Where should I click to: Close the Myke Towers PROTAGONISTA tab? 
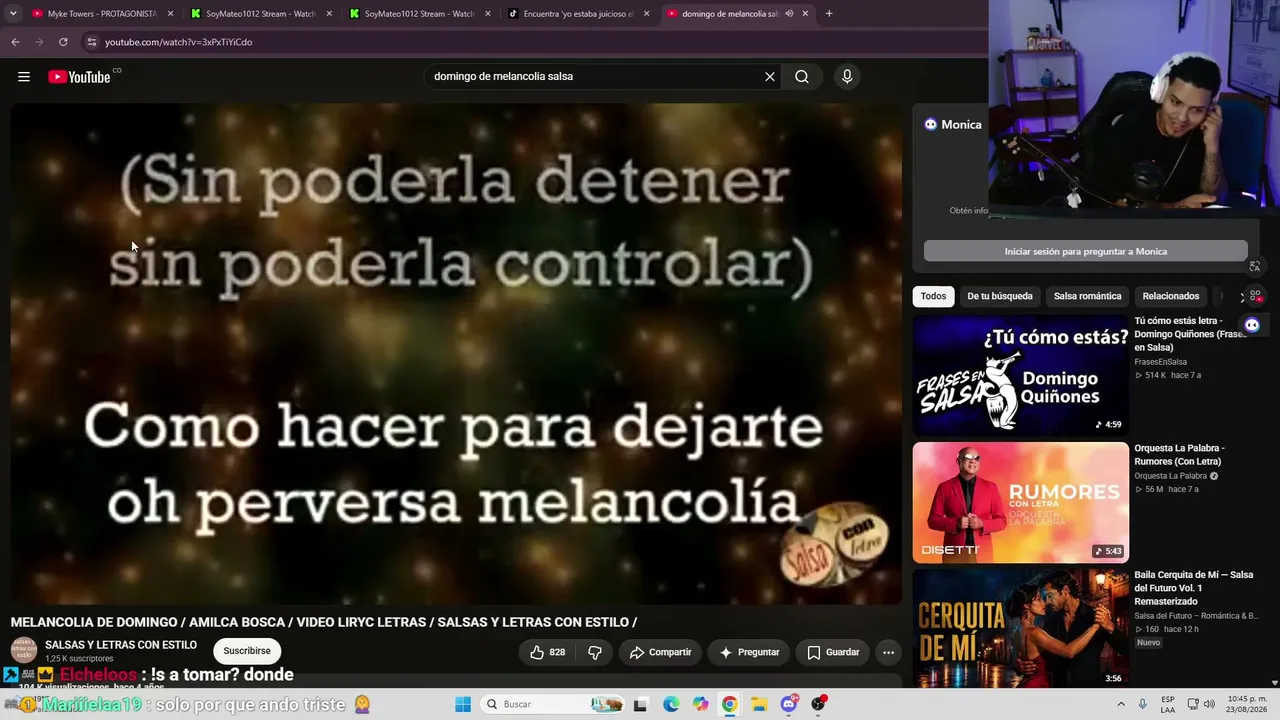[x=170, y=14]
